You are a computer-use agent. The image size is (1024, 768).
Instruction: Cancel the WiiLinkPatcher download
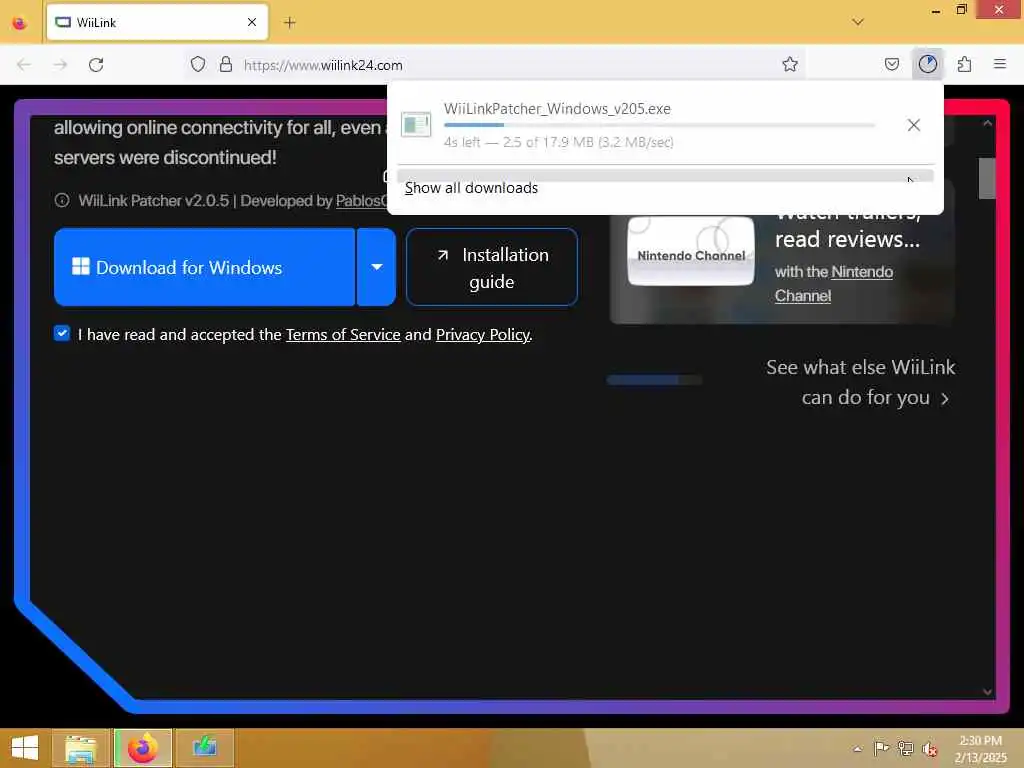point(914,125)
